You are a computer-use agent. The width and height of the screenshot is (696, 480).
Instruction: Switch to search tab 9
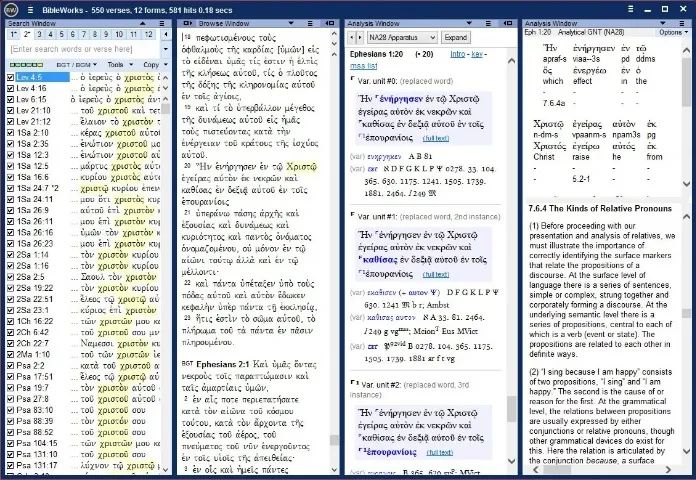106,34
